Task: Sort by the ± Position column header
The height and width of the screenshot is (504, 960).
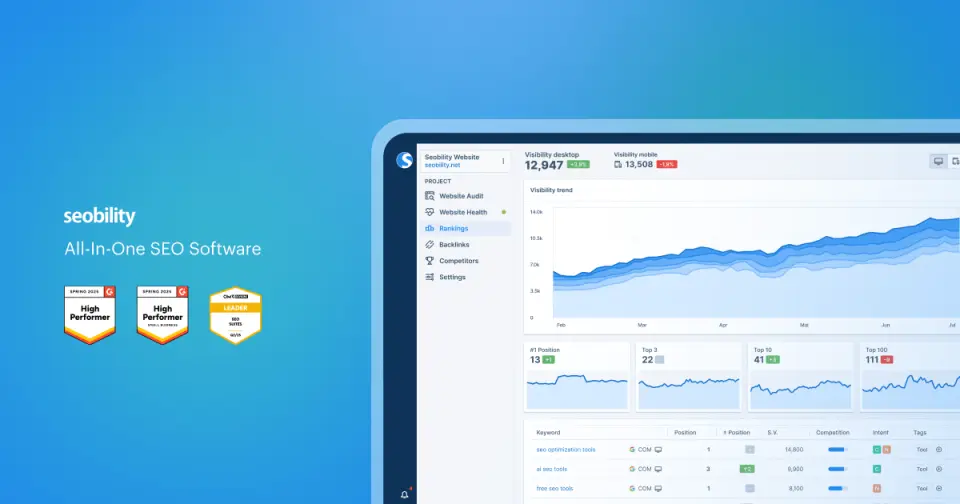Action: [737, 432]
